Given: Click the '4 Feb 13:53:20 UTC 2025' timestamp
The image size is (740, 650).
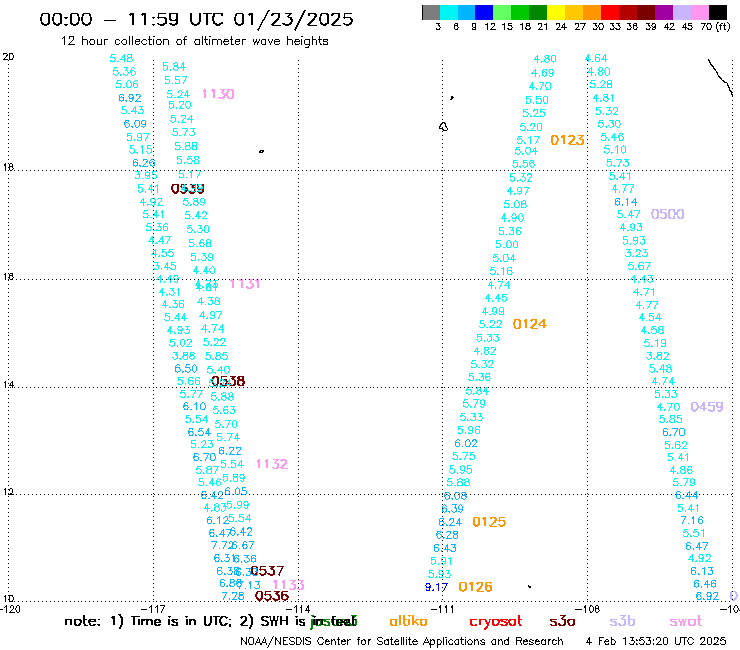Looking at the screenshot, I should click(656, 641).
